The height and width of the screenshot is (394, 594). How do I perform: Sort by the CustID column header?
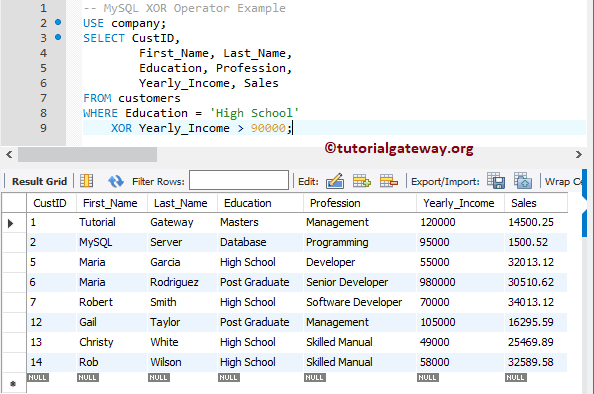51,203
